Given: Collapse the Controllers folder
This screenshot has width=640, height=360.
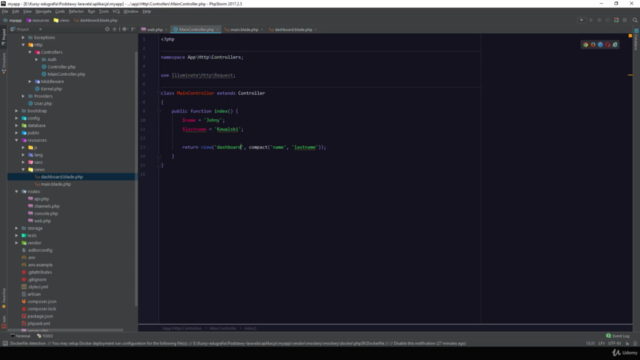Looking at the screenshot, I should click(x=30, y=52).
